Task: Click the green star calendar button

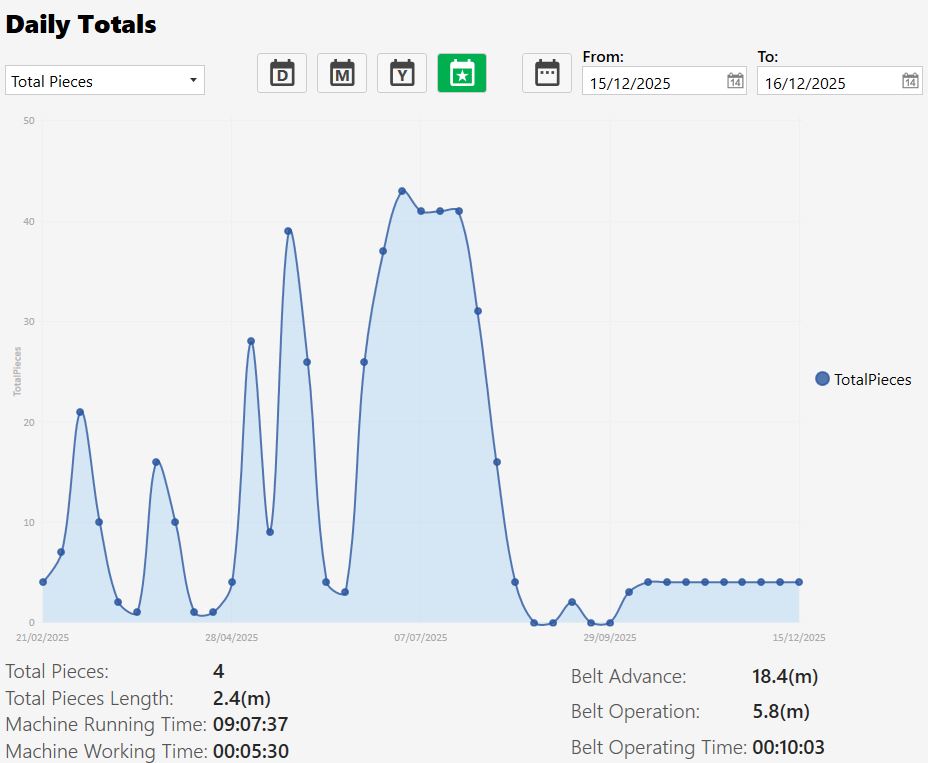Action: click(462, 73)
